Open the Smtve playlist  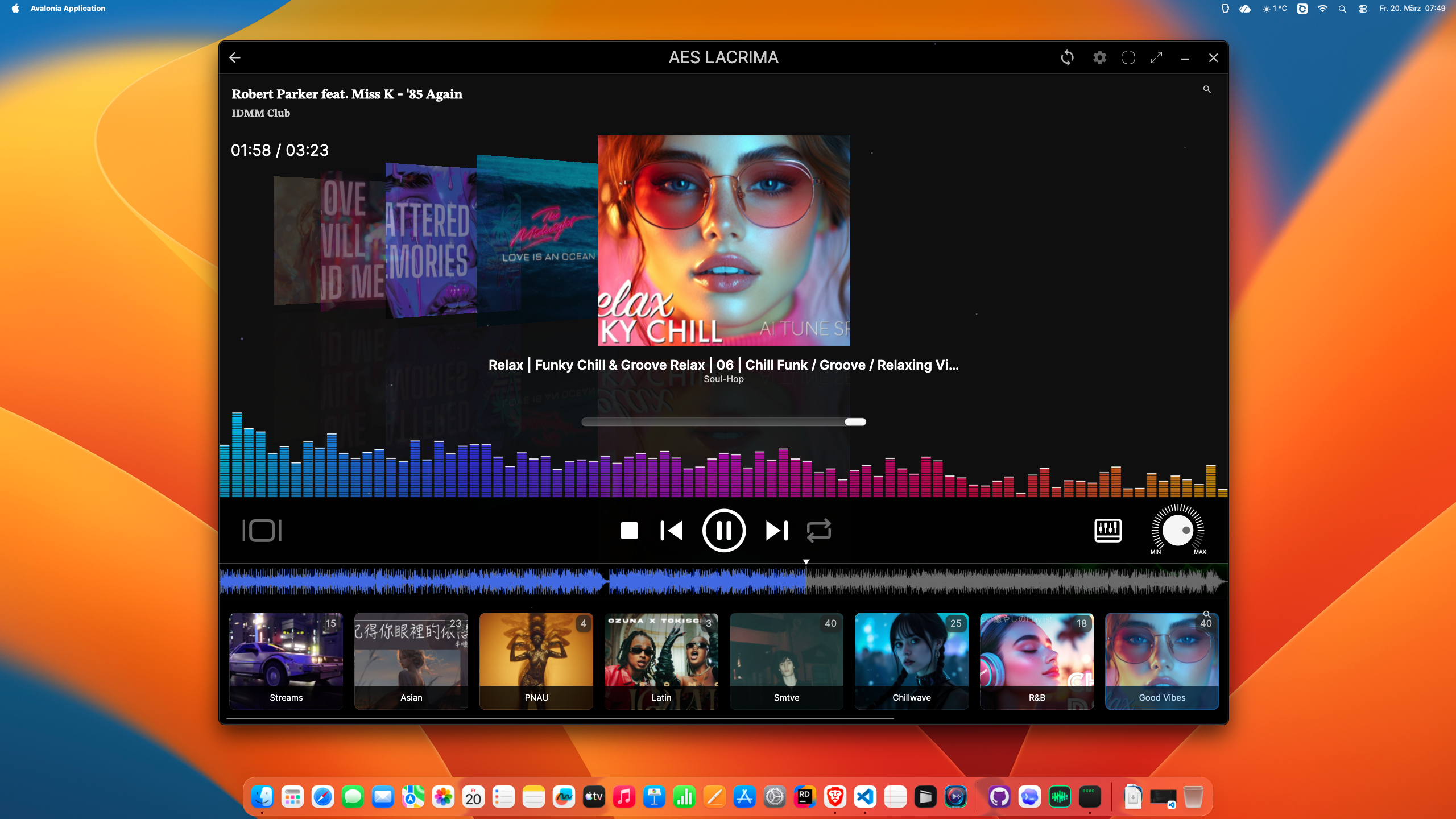tap(787, 661)
